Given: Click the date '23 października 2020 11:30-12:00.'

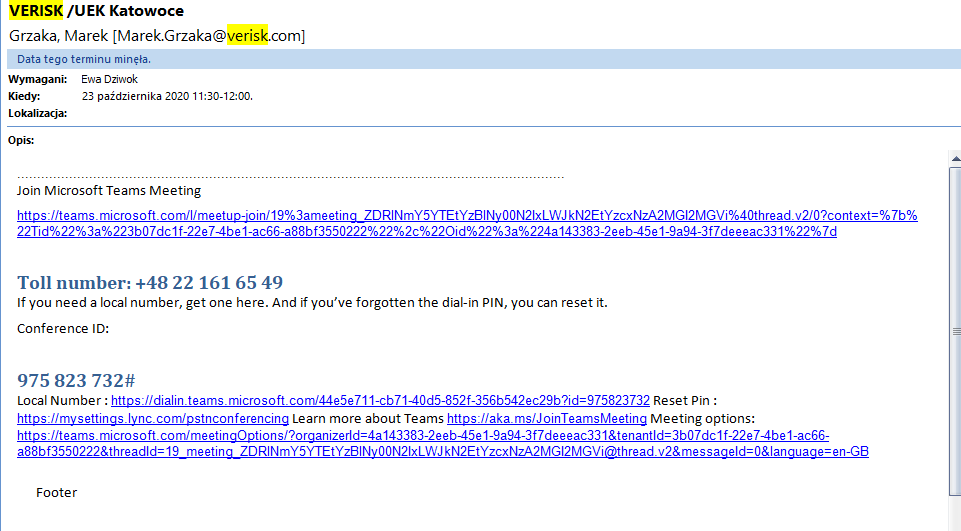Looking at the screenshot, I should (167, 96).
